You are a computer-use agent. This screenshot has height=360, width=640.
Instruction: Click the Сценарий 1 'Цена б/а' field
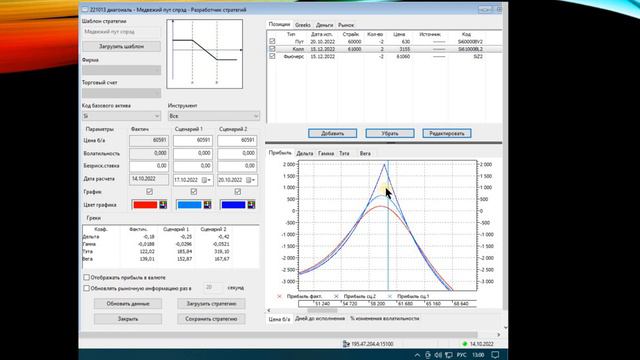pos(193,141)
